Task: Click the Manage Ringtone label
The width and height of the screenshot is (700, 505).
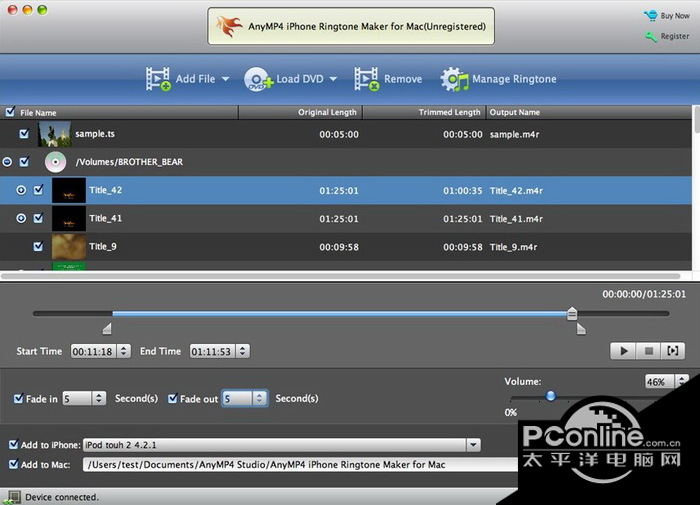Action: (514, 79)
